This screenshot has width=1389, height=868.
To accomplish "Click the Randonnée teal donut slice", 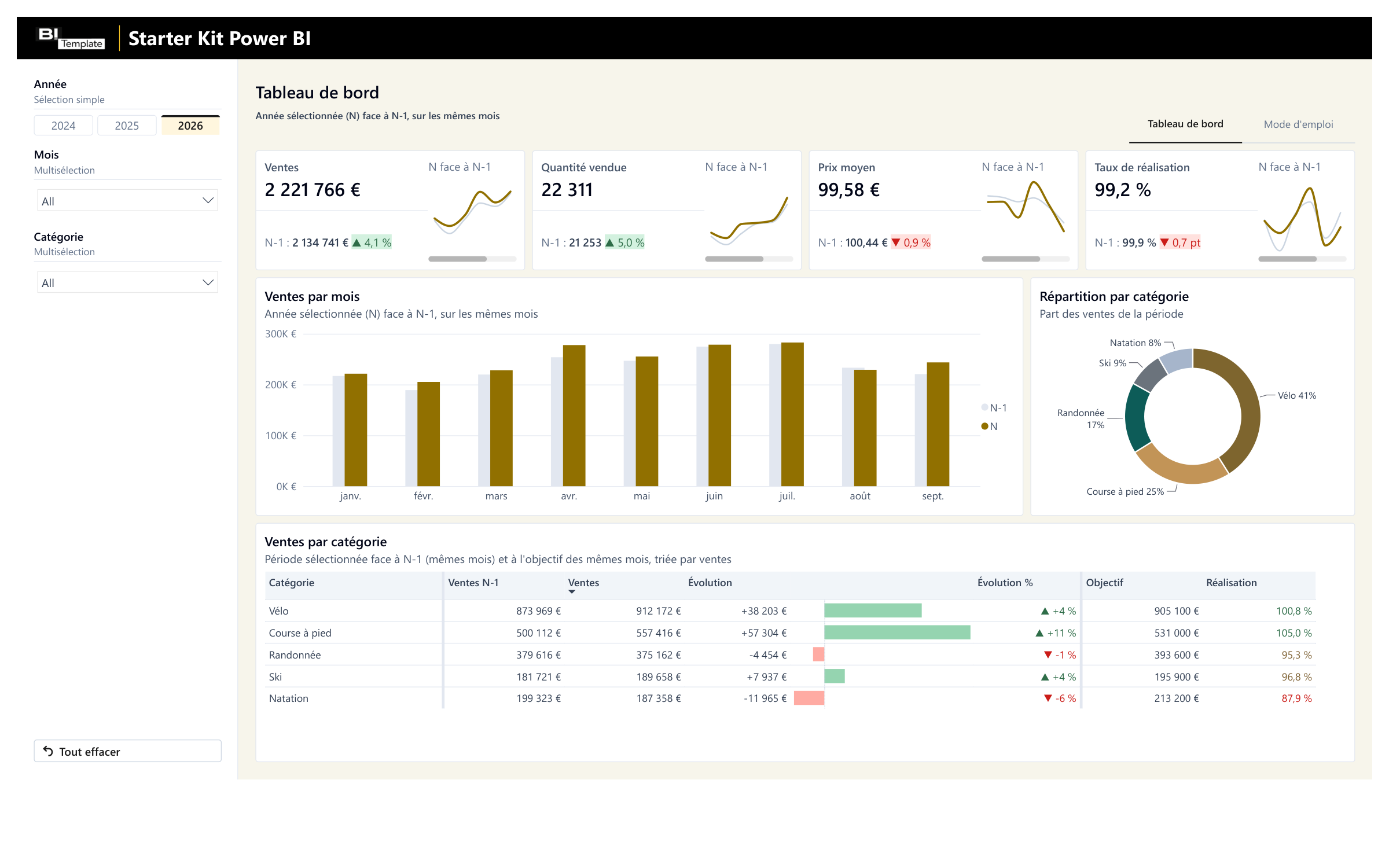I will click(1136, 418).
